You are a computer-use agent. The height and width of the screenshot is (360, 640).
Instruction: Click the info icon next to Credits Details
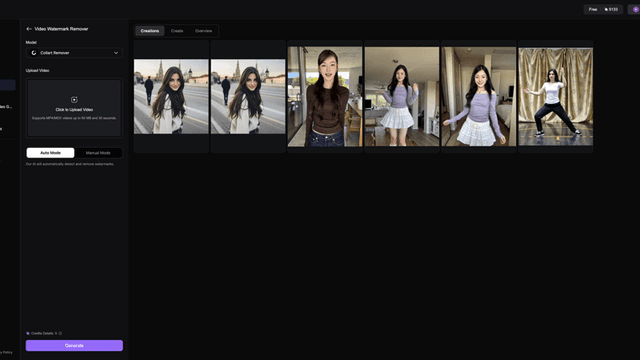[x=60, y=333]
